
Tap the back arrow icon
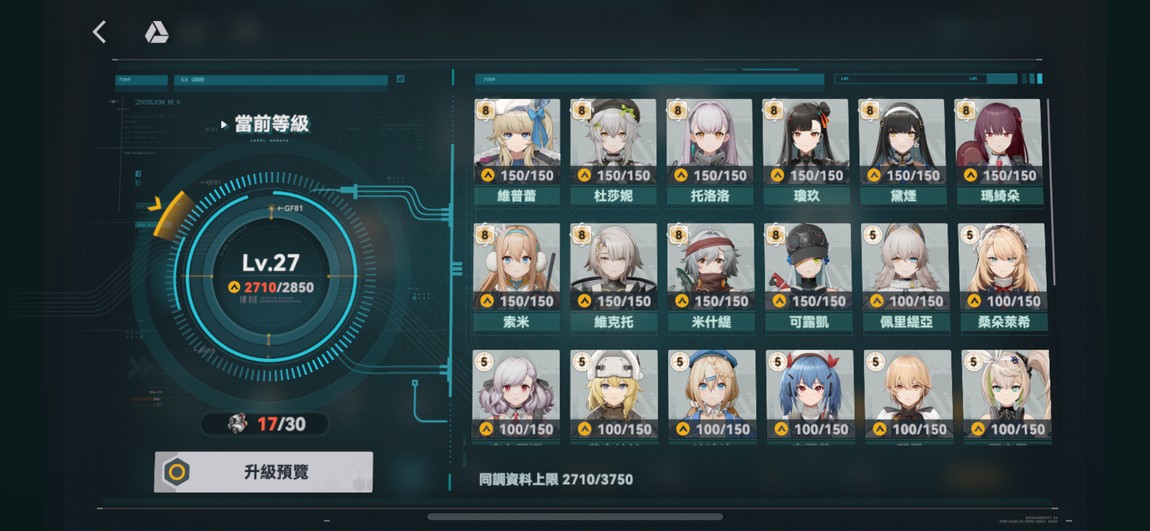click(x=100, y=32)
